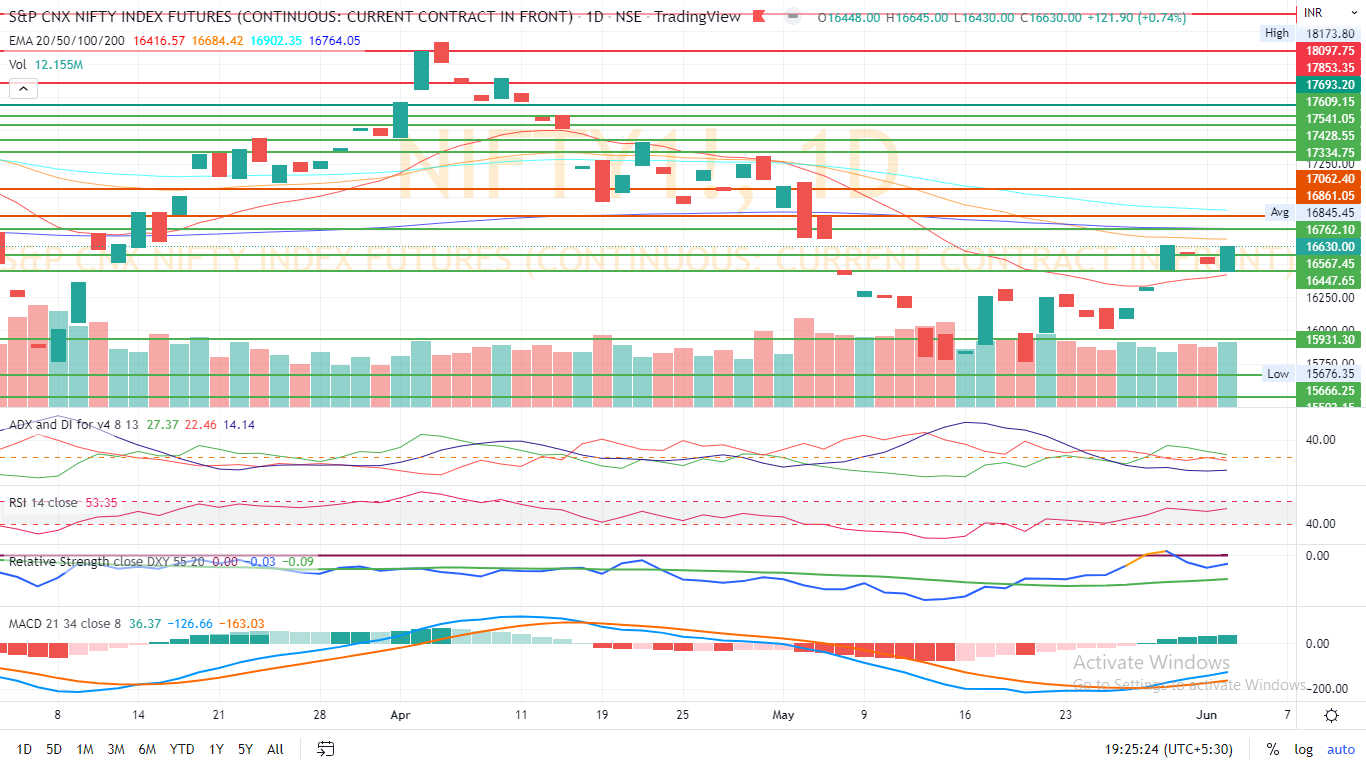Select the RSI 14 close legend
This screenshot has width=1366, height=768.
[43, 502]
